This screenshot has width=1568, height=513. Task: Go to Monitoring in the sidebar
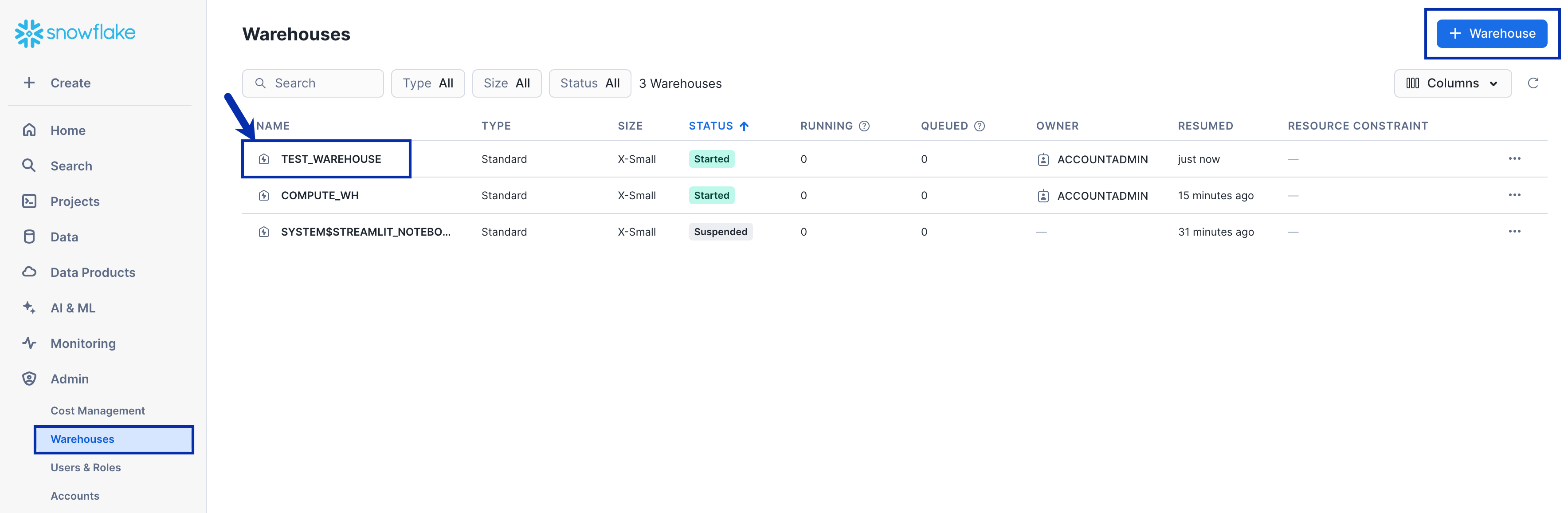click(83, 343)
